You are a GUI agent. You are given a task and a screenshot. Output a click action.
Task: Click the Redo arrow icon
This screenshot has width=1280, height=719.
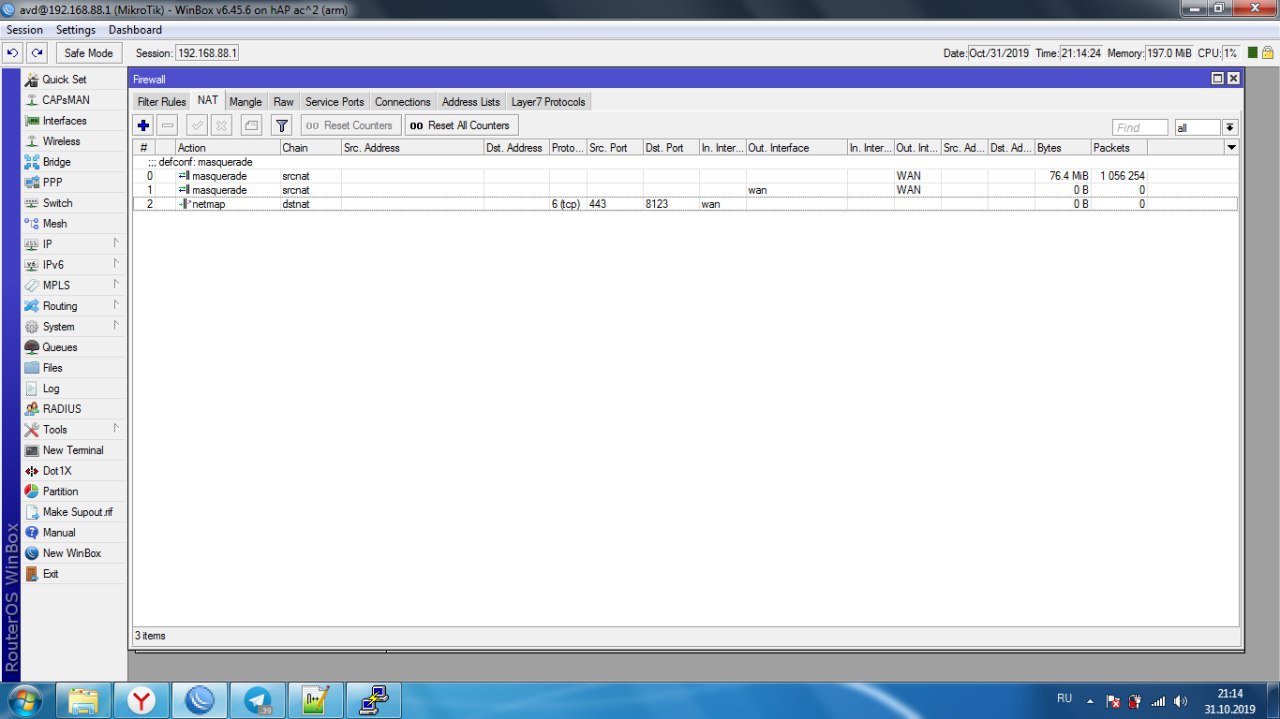pos(37,53)
